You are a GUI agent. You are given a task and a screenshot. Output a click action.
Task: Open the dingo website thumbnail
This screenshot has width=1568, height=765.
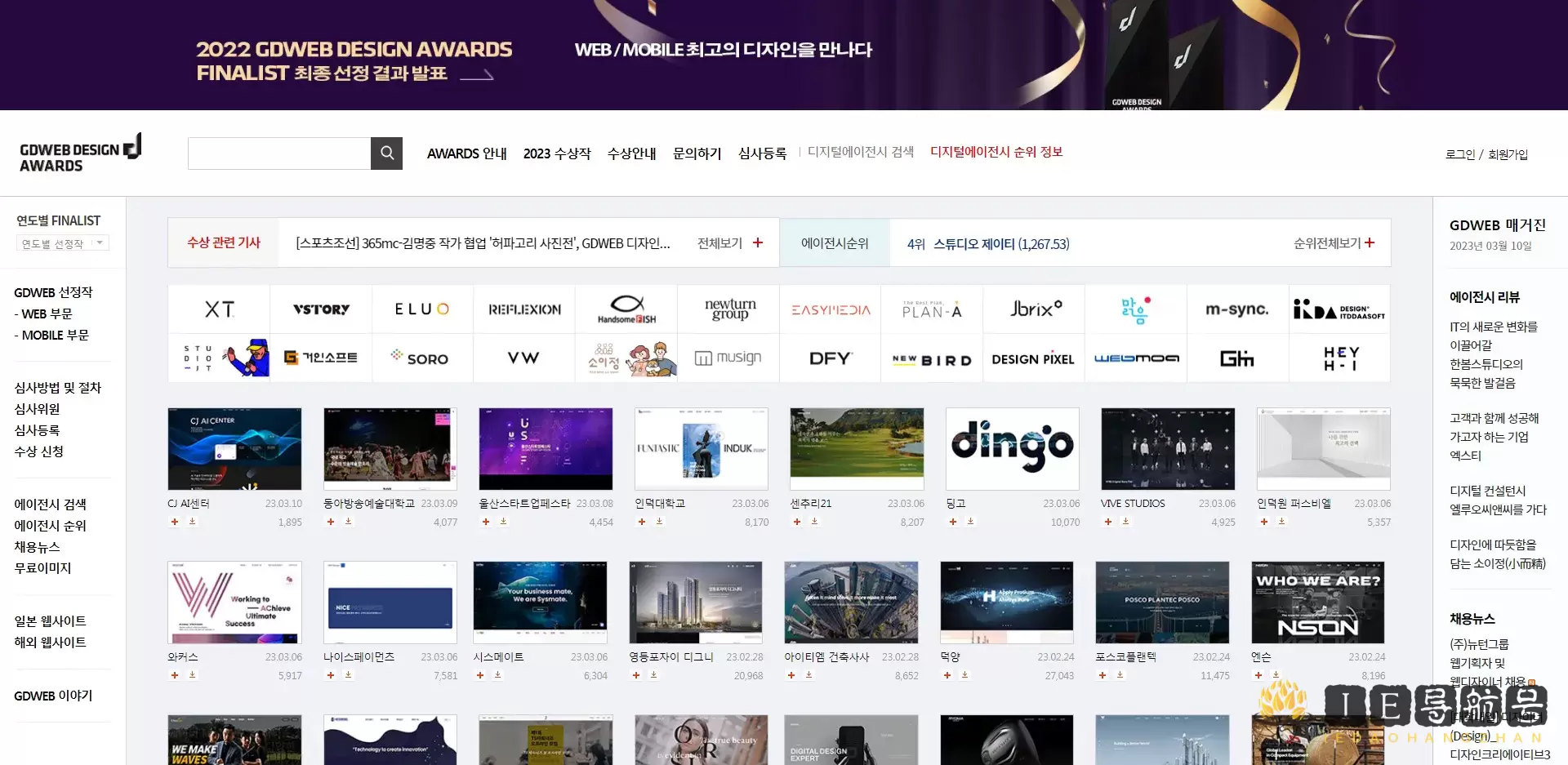(x=1013, y=448)
